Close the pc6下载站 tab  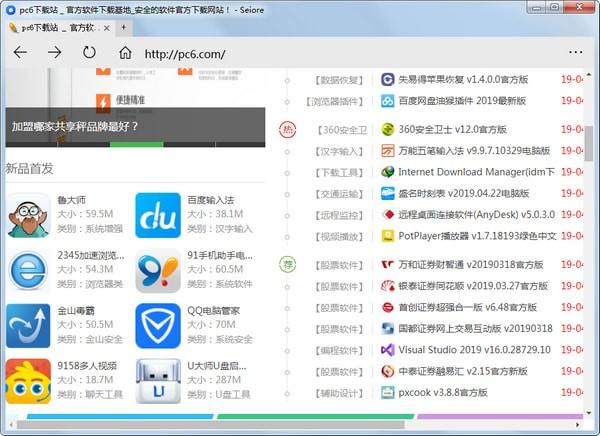pos(107,28)
